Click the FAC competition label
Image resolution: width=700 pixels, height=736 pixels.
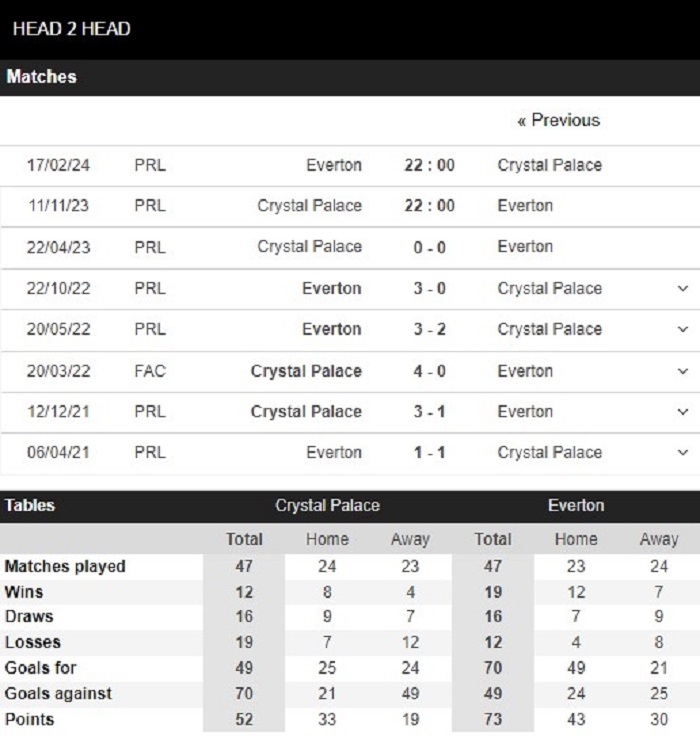pyautogui.click(x=150, y=371)
